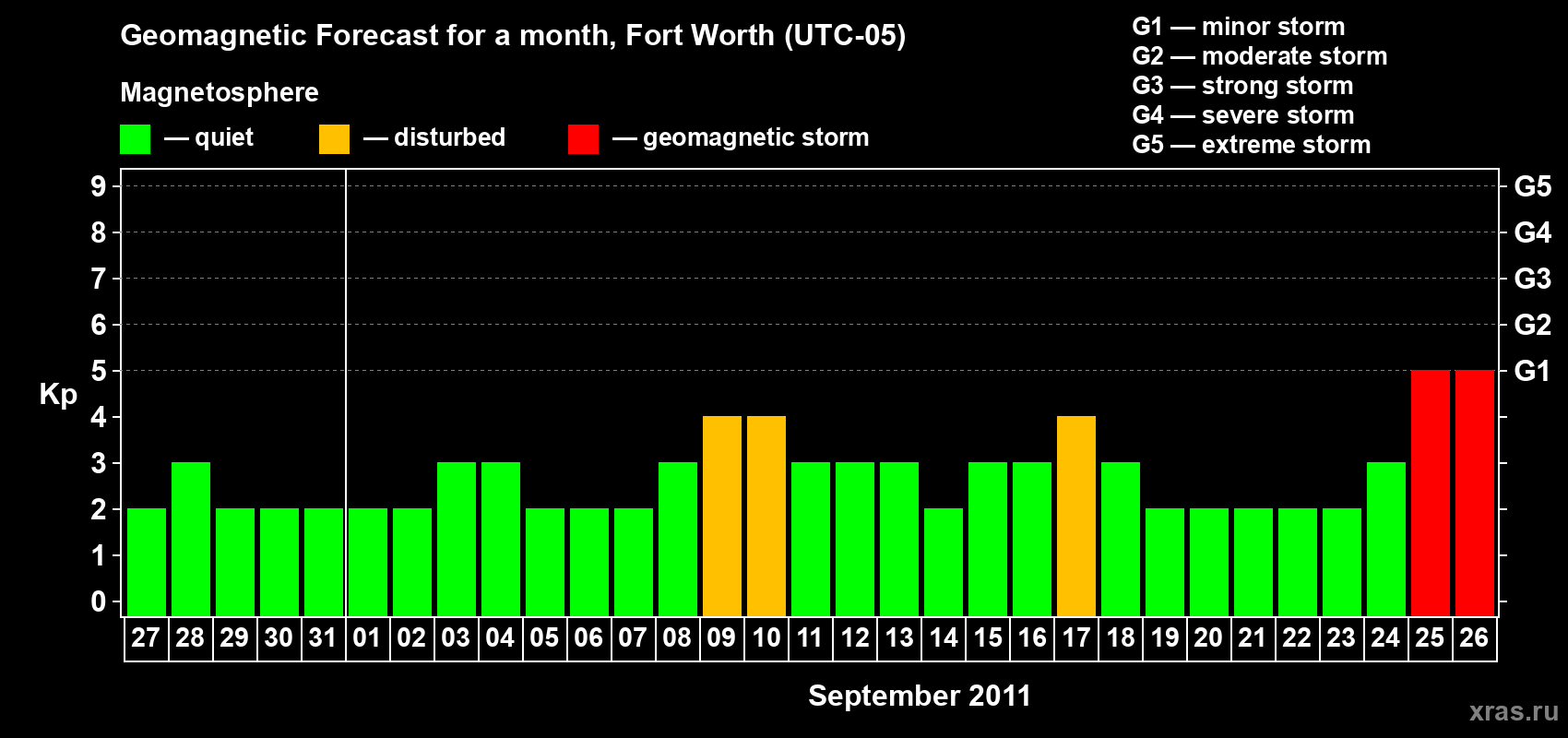Click the 'G4 — severe storm' legend line

pos(1242,115)
